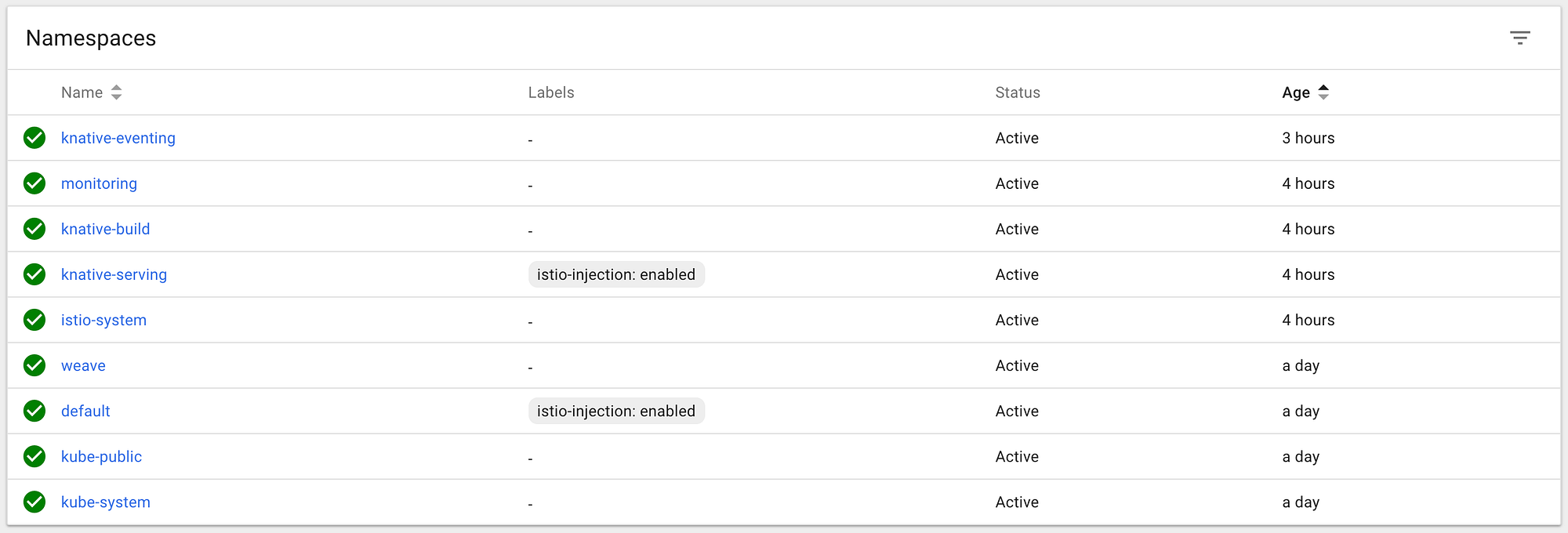
Task: Click the knative-eventing green status checkmark
Action: 34,138
